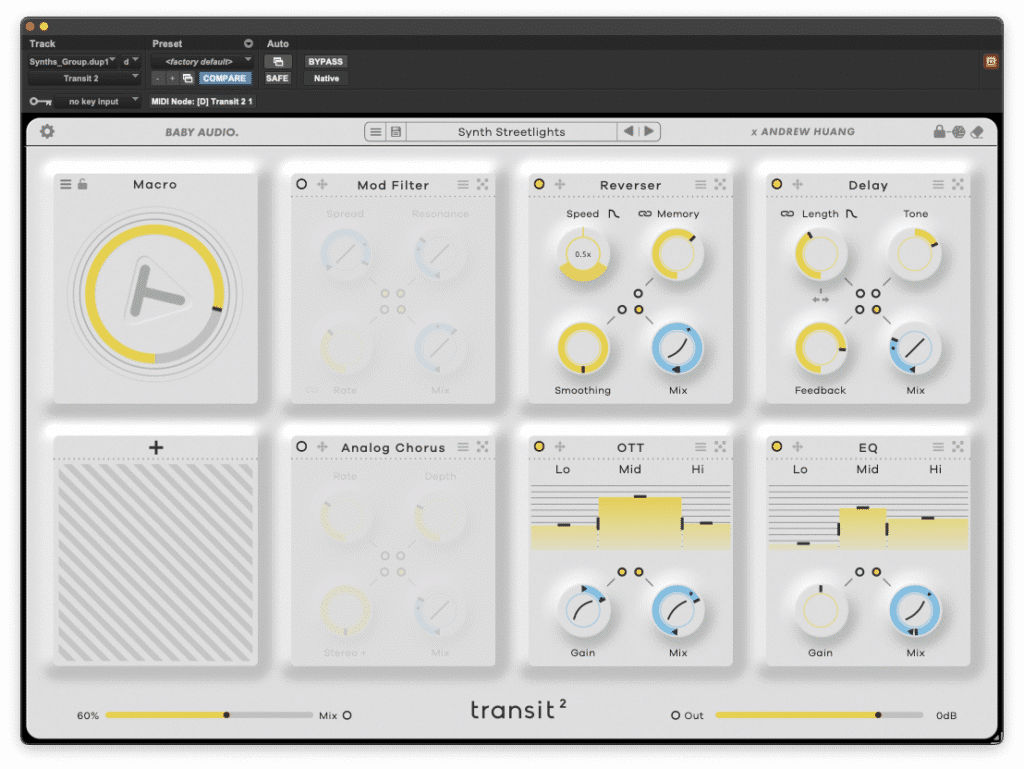Screen dimensions: 1024x769
Task: Open the Synths_Group.dup1 track dropdown
Action: coord(72,61)
